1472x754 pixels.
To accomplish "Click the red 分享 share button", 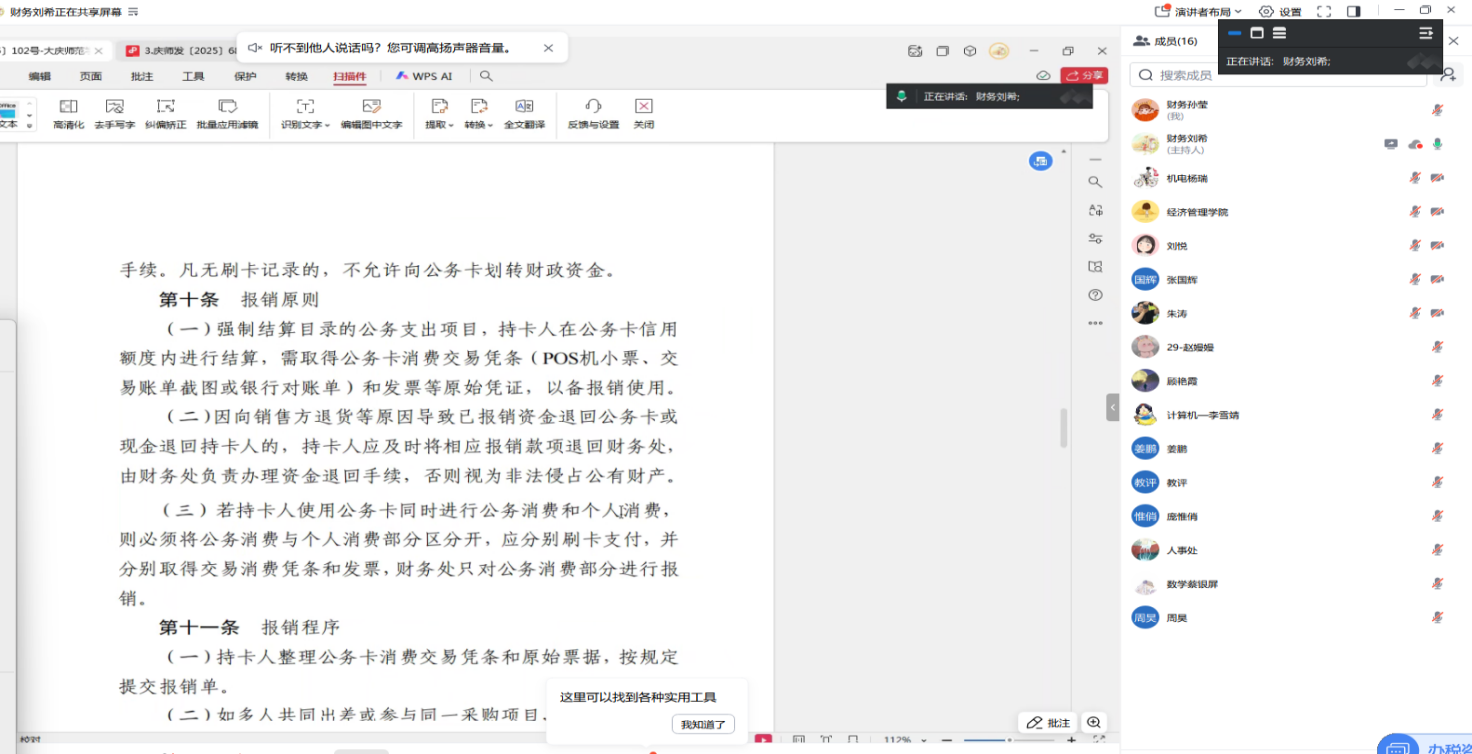I will (1085, 76).
